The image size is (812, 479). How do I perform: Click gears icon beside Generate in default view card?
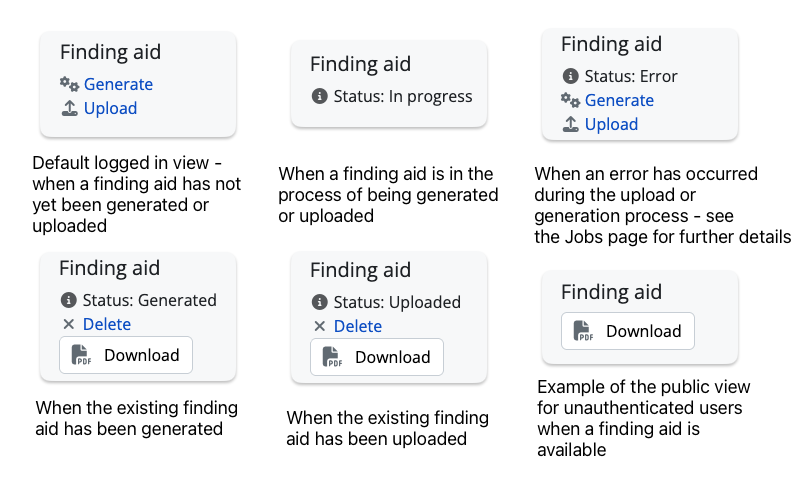coord(69,84)
